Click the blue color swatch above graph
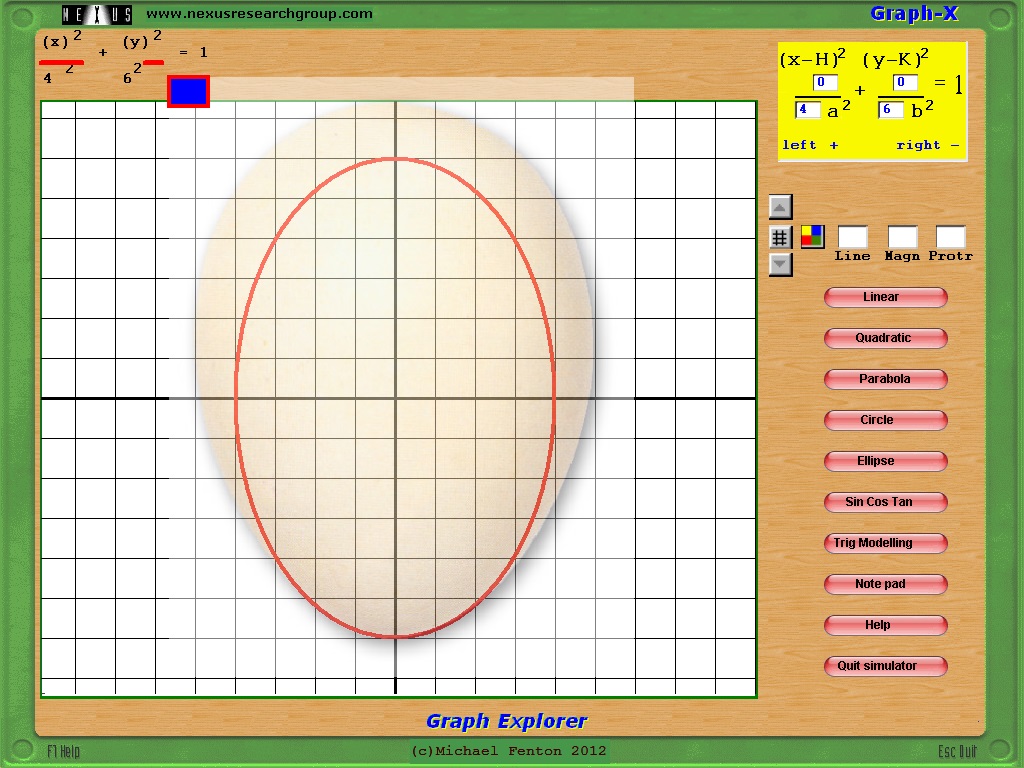The height and width of the screenshot is (768, 1024). [188, 92]
